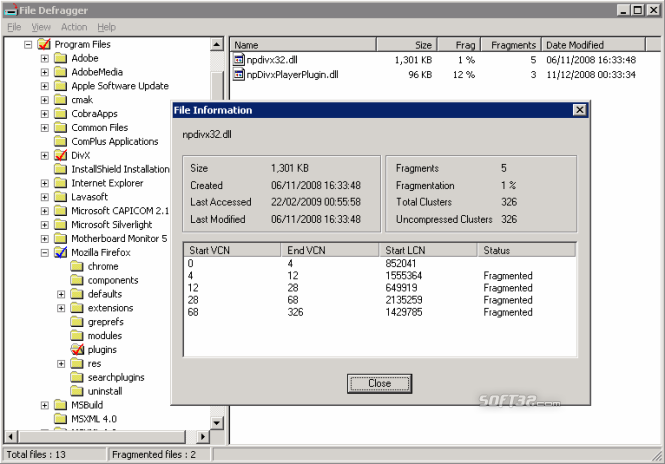Expand the extensions subfolder node

tap(61, 308)
